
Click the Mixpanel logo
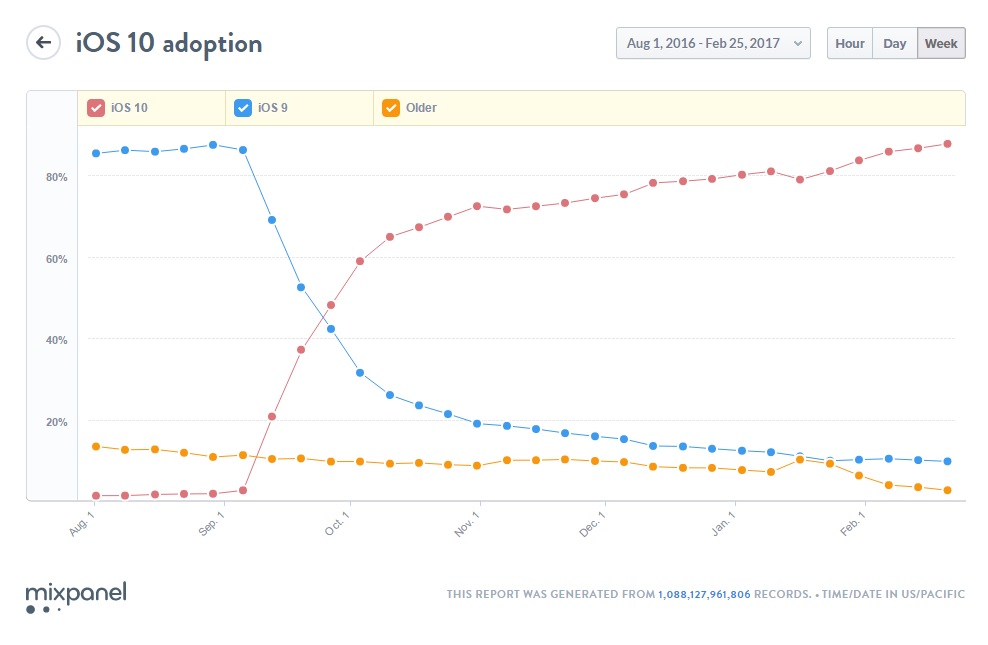(x=74, y=594)
